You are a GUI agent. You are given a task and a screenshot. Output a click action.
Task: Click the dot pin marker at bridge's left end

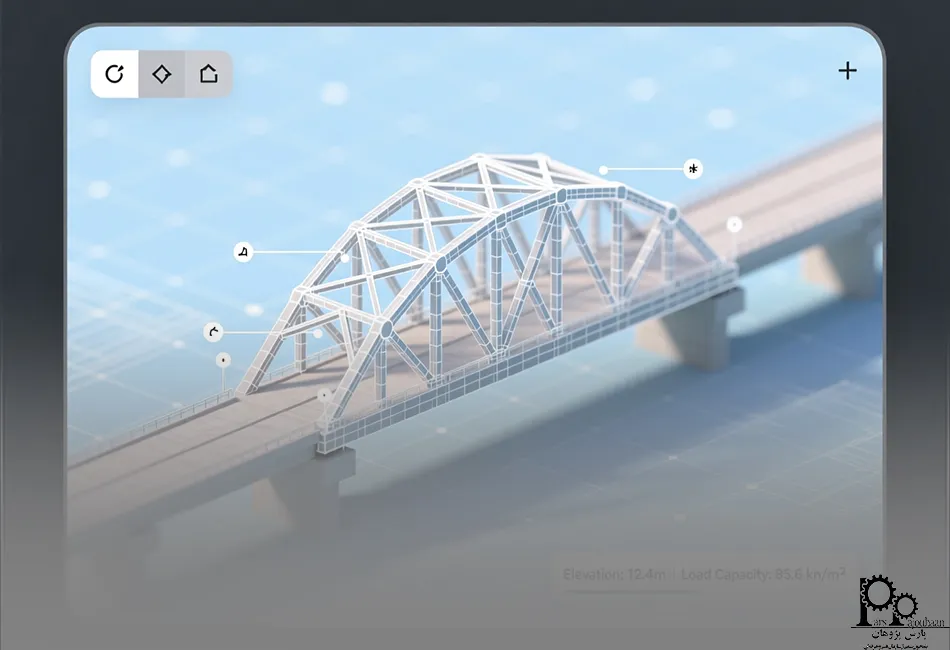tap(223, 359)
